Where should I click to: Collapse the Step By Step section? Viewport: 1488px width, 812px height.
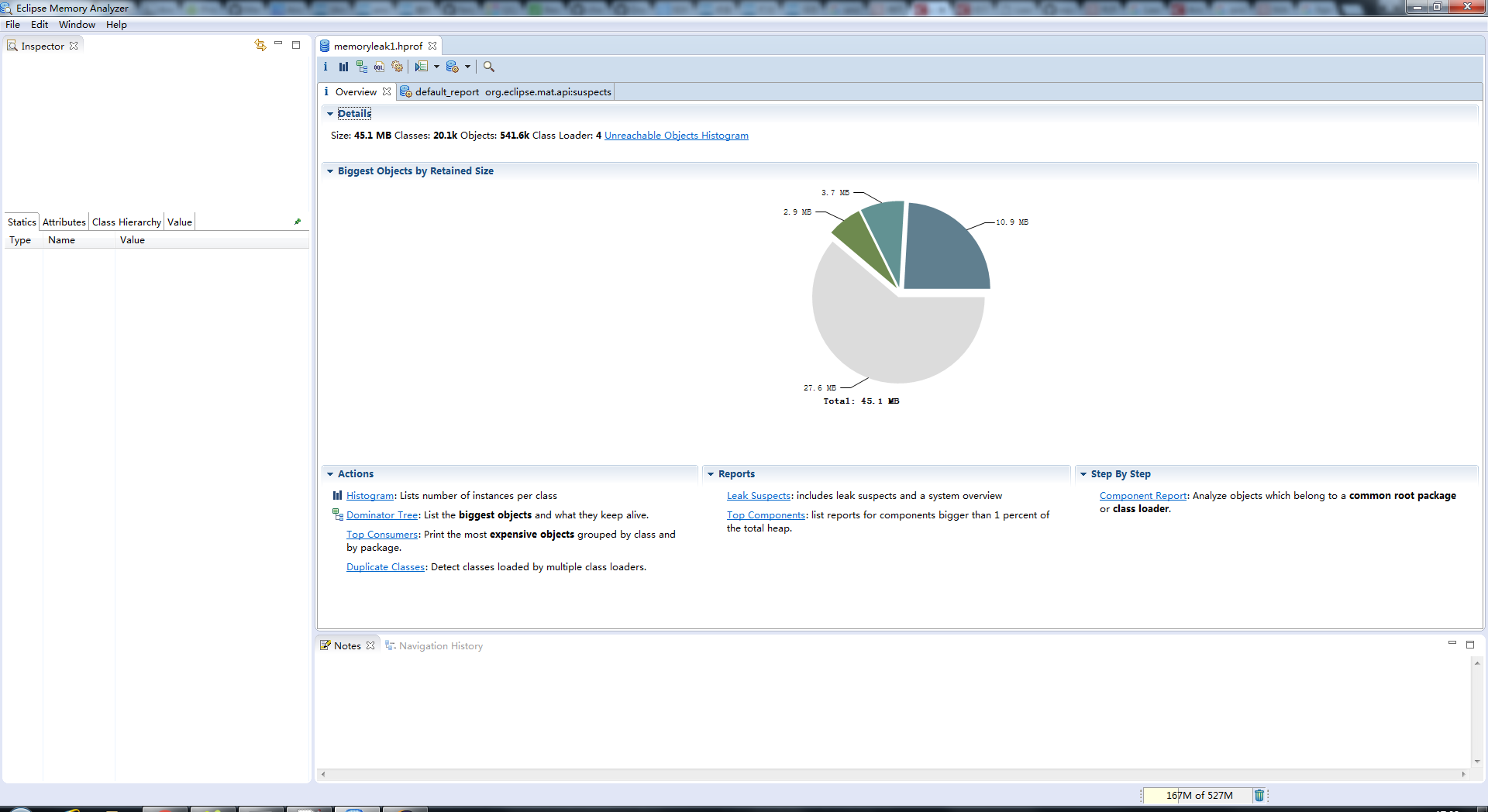point(1083,474)
